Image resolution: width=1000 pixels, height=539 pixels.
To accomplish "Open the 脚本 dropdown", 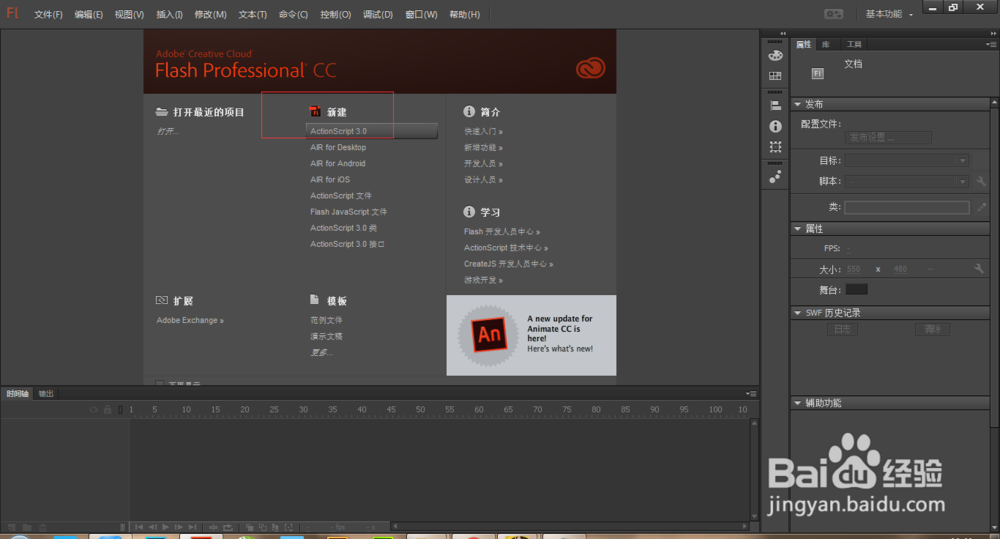I will 906,182.
